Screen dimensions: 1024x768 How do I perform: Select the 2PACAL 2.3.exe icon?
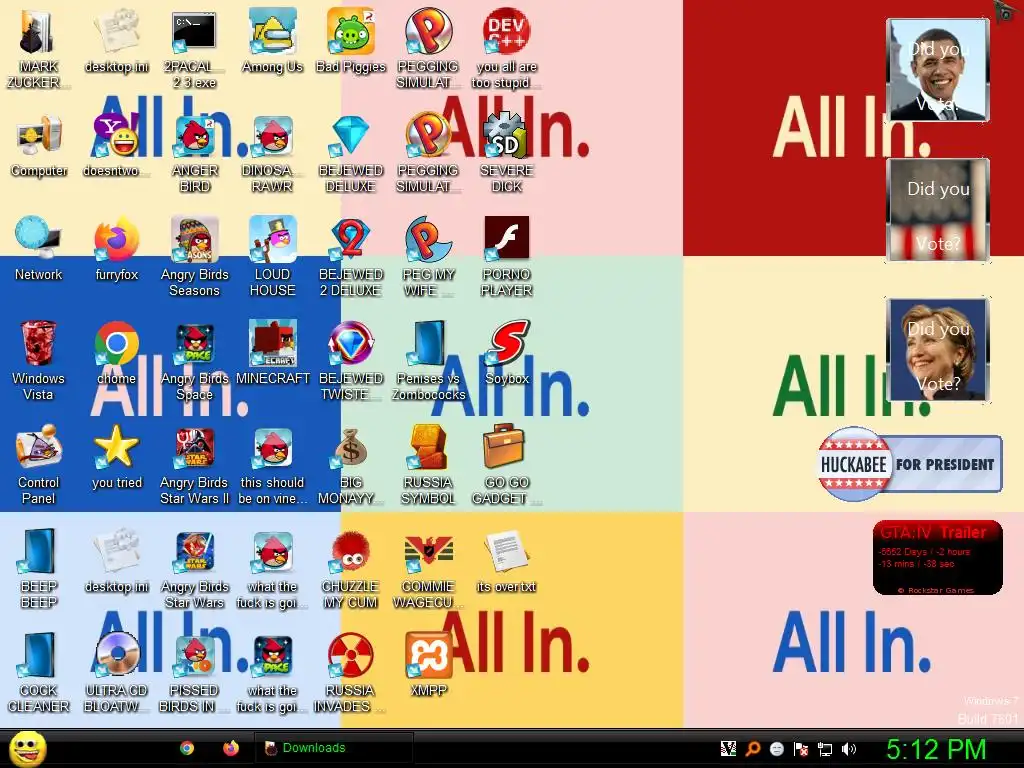(194, 48)
